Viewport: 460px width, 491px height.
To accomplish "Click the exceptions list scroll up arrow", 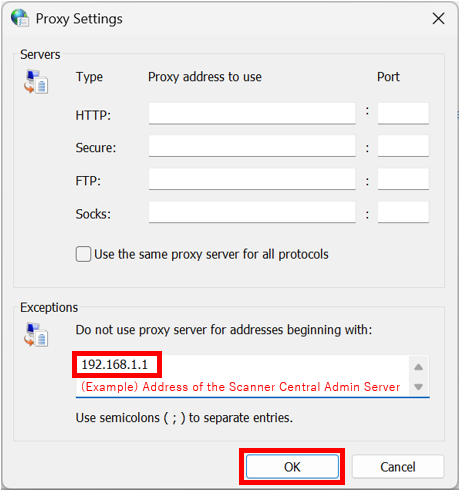I will tap(418, 367).
